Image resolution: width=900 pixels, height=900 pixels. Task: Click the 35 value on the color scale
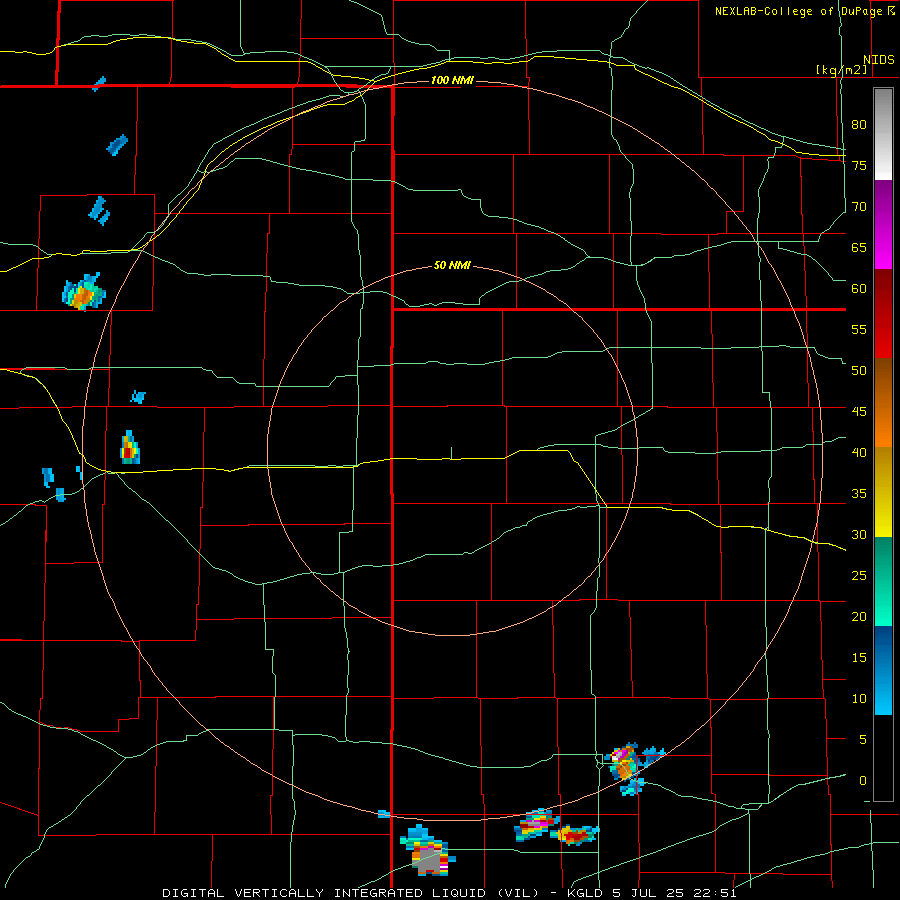point(859,494)
